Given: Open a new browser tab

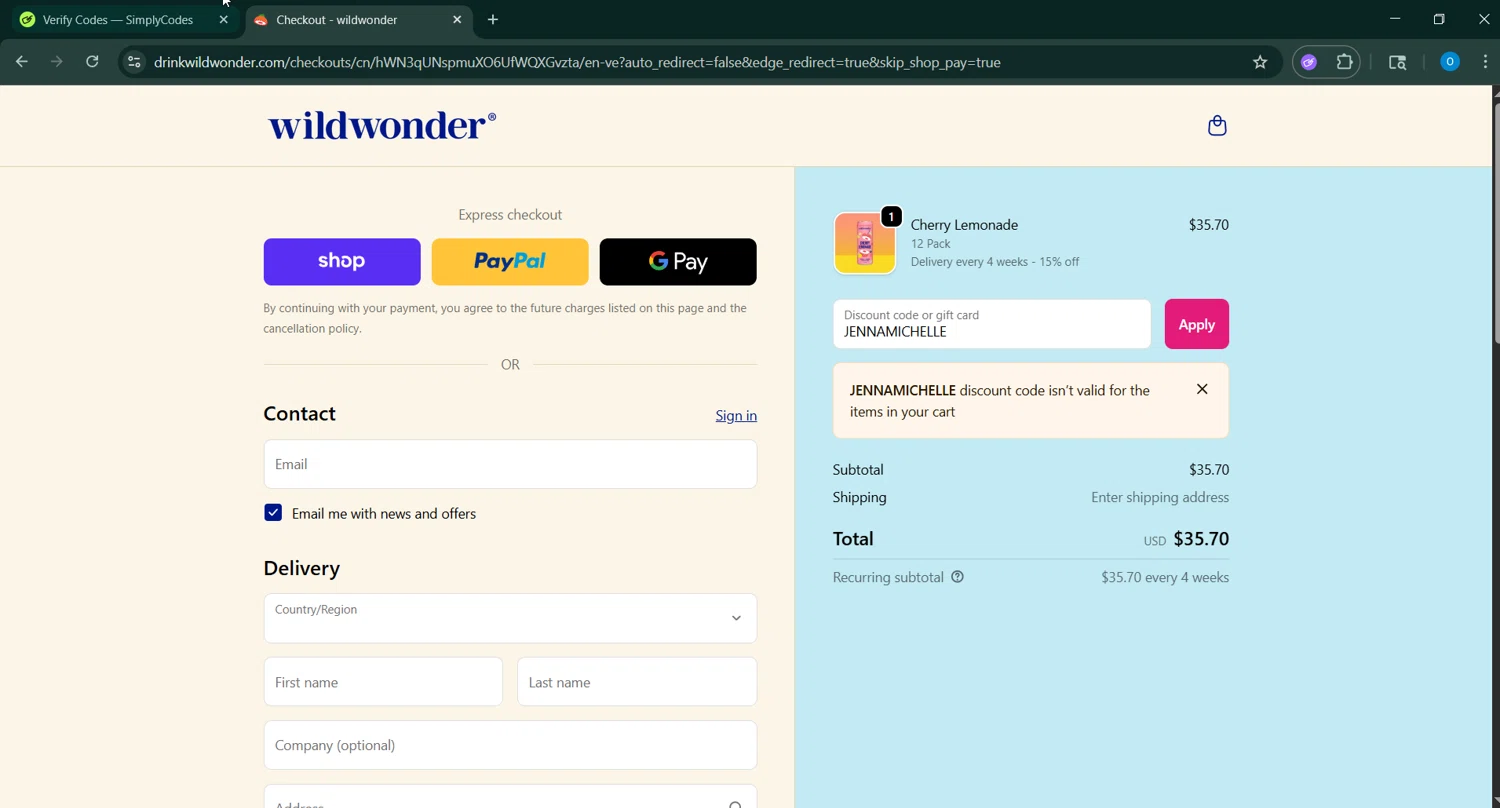Looking at the screenshot, I should click(x=492, y=20).
